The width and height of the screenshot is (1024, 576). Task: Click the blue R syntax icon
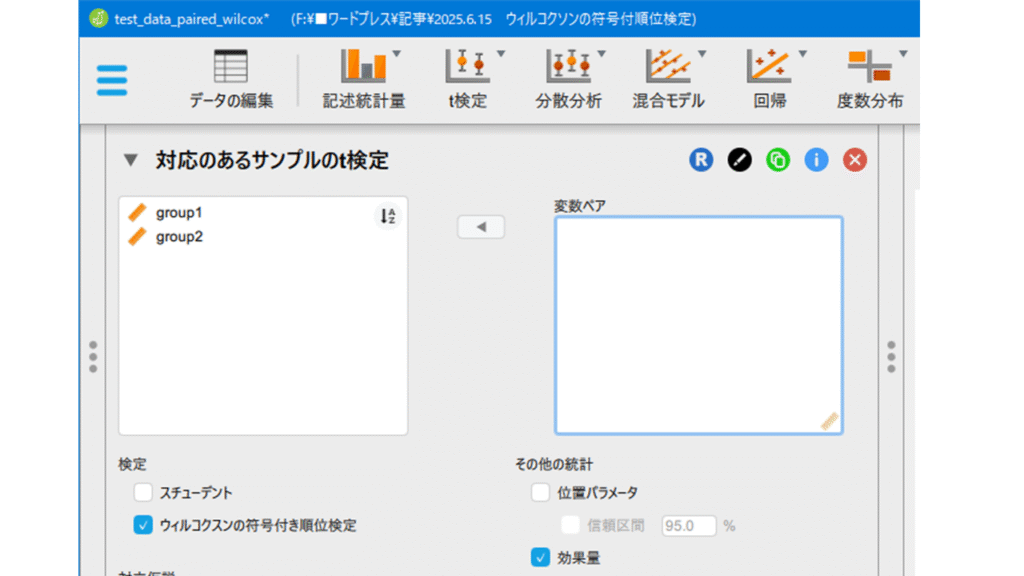[x=701, y=160]
